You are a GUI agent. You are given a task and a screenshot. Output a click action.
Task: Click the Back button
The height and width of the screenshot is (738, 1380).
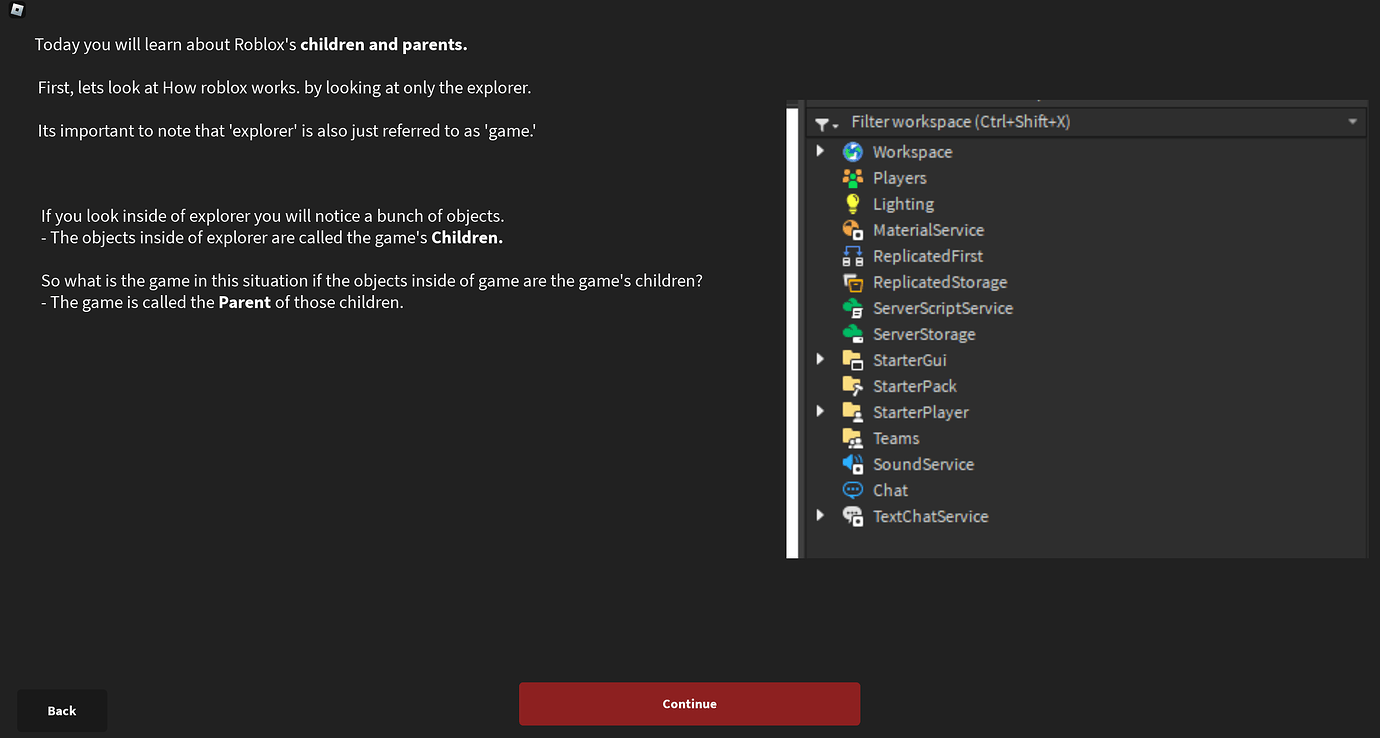click(x=61, y=710)
